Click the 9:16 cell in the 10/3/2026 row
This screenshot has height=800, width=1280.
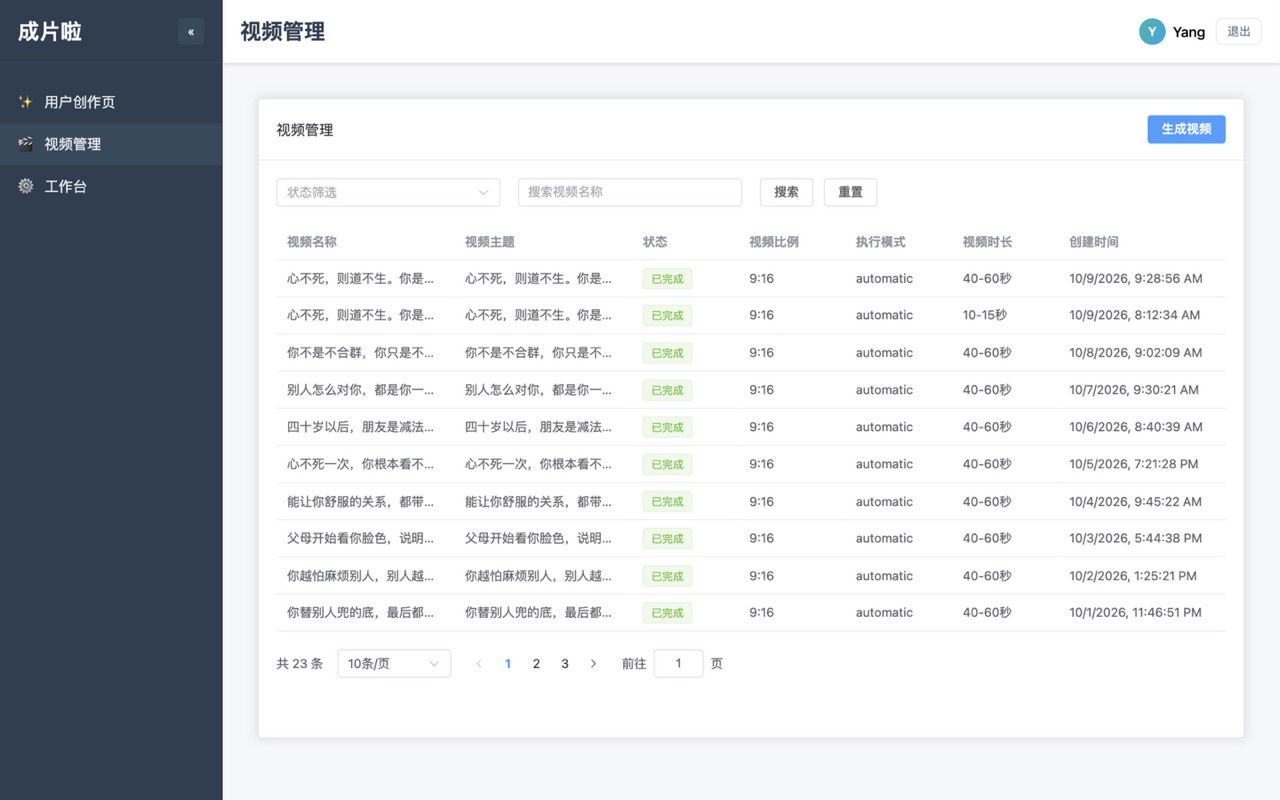tap(761, 538)
